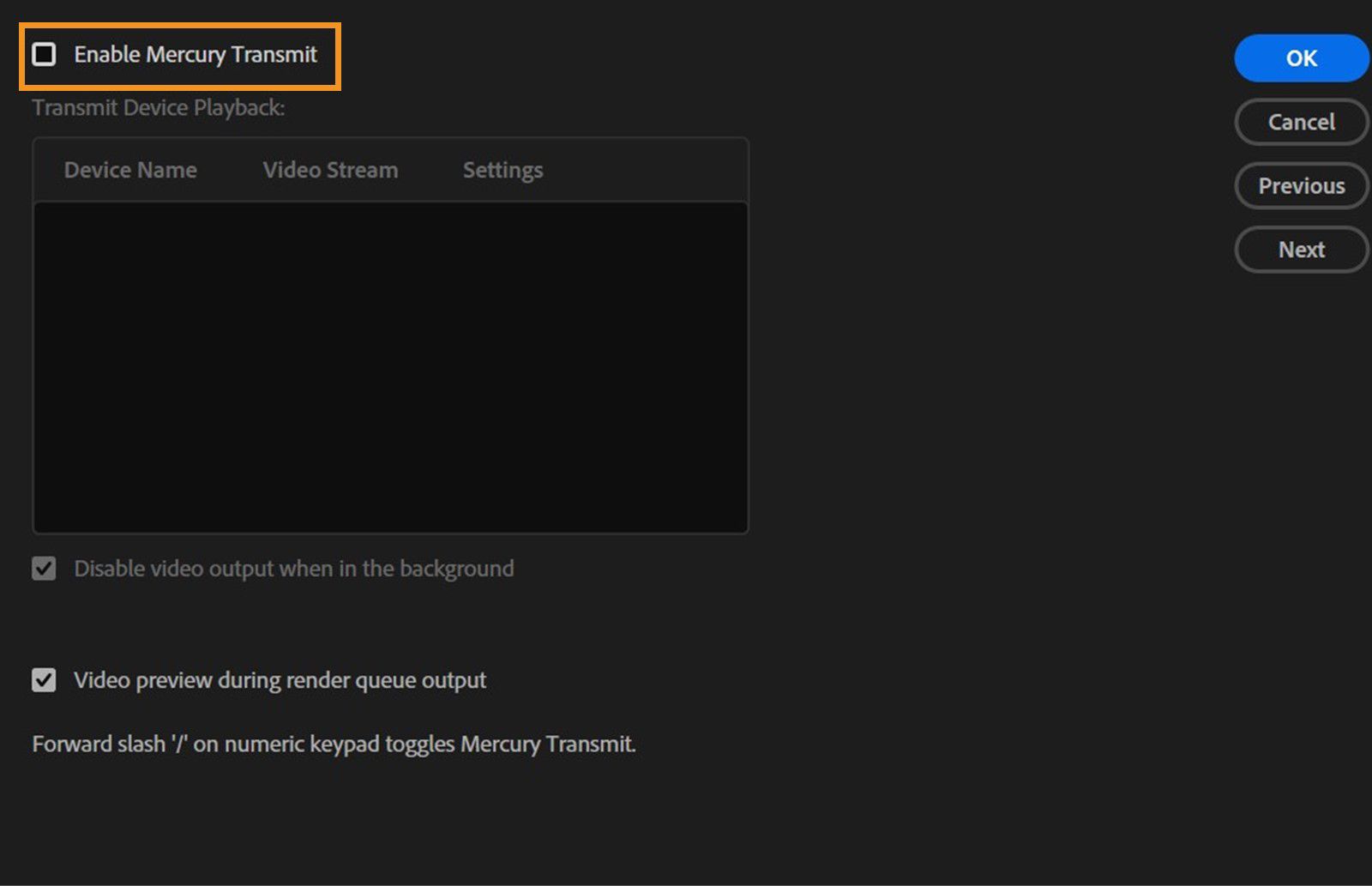Click the Device Name column header
Image resolution: width=1372 pixels, height=886 pixels.
pos(130,170)
